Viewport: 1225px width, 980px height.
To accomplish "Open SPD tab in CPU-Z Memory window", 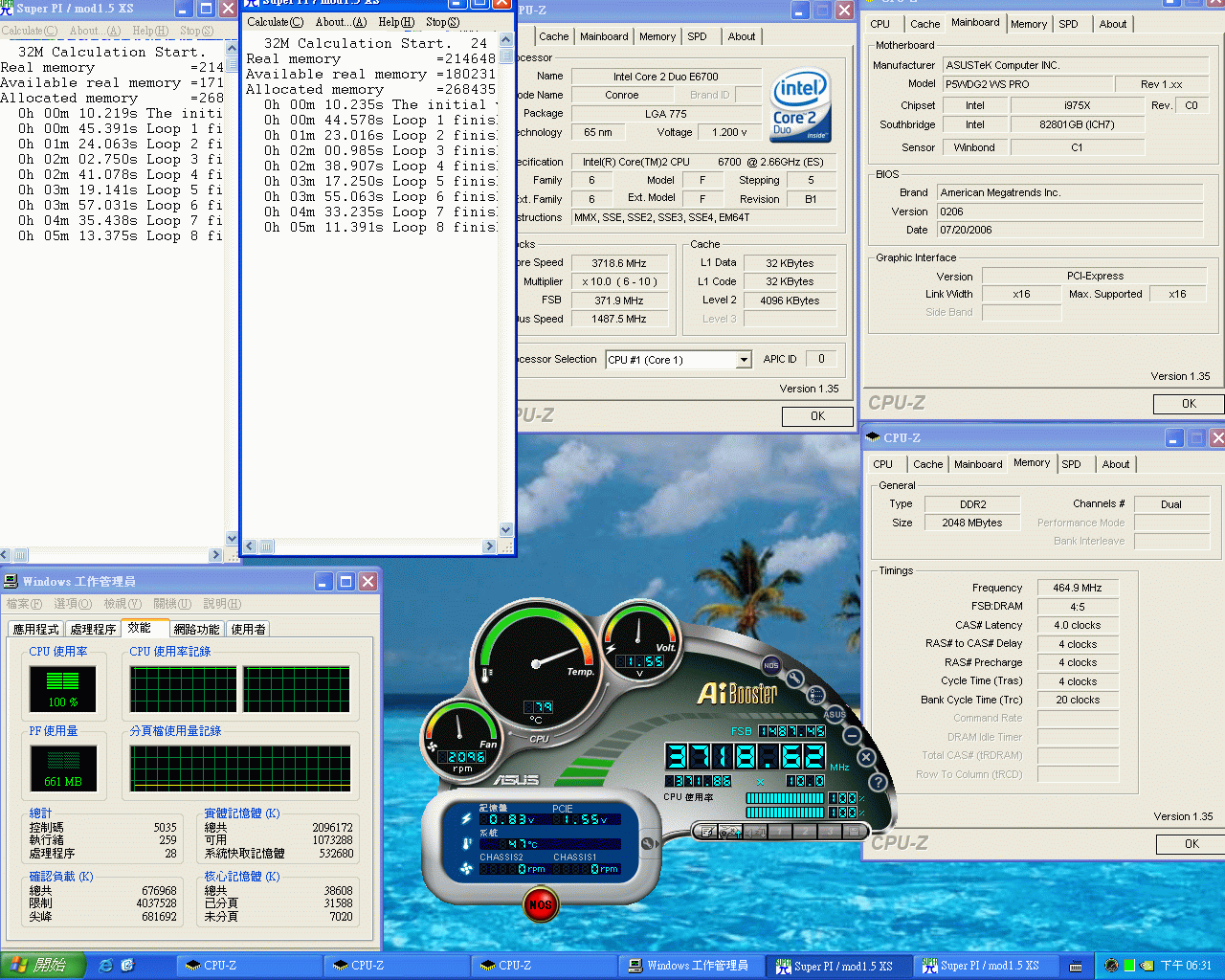I will (x=1071, y=464).
